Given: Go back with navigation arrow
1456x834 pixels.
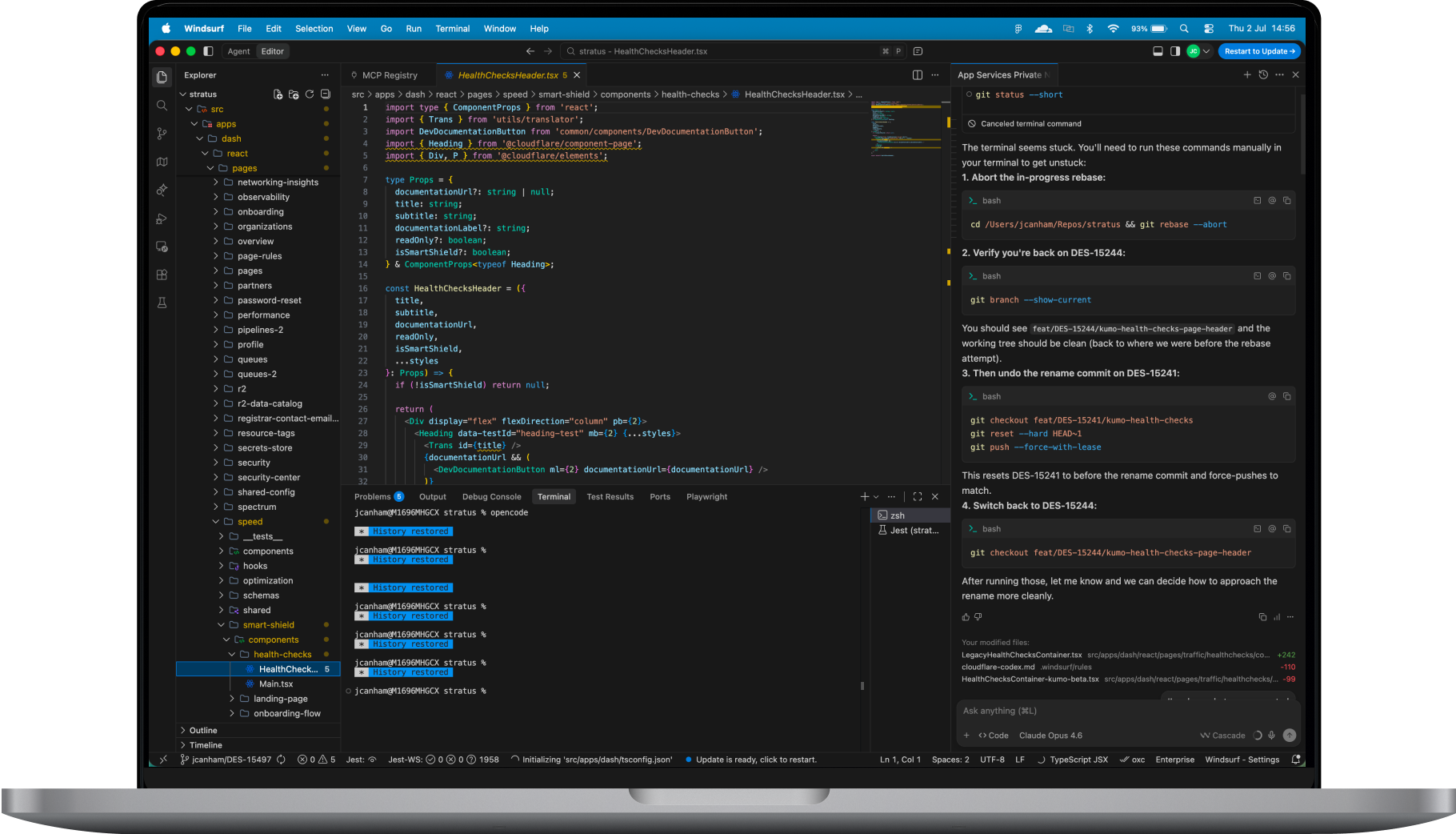Looking at the screenshot, I should (530, 51).
